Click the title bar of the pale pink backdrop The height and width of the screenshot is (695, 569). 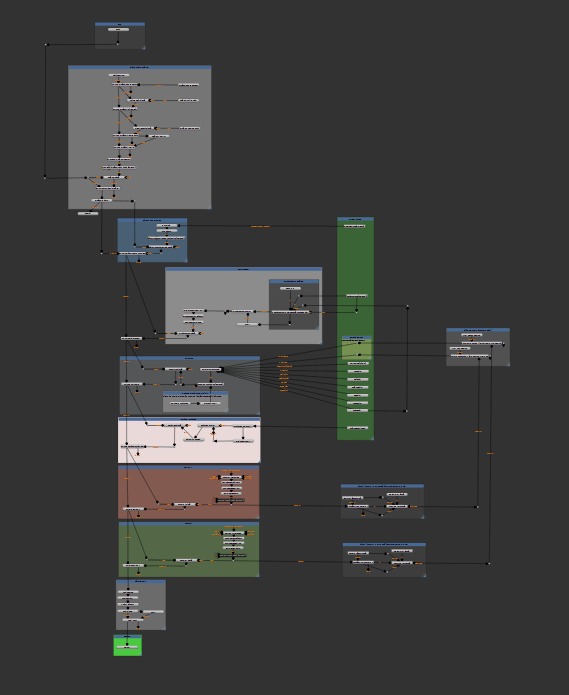189,419
